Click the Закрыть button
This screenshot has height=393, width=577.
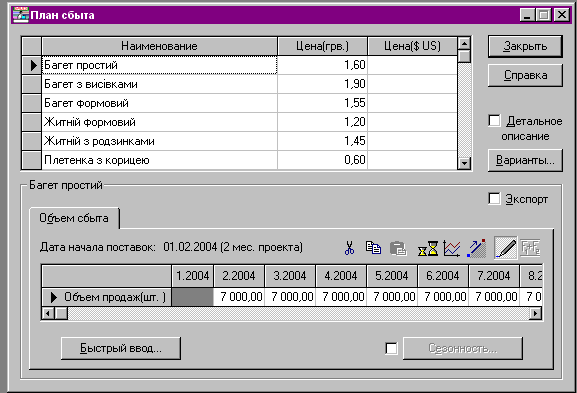pyautogui.click(x=525, y=46)
